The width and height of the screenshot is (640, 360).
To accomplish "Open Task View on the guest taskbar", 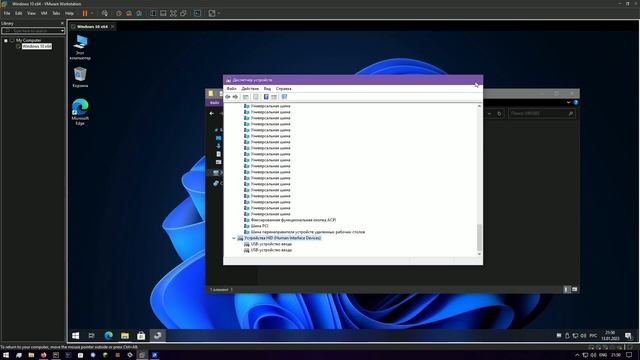I will click(92, 336).
